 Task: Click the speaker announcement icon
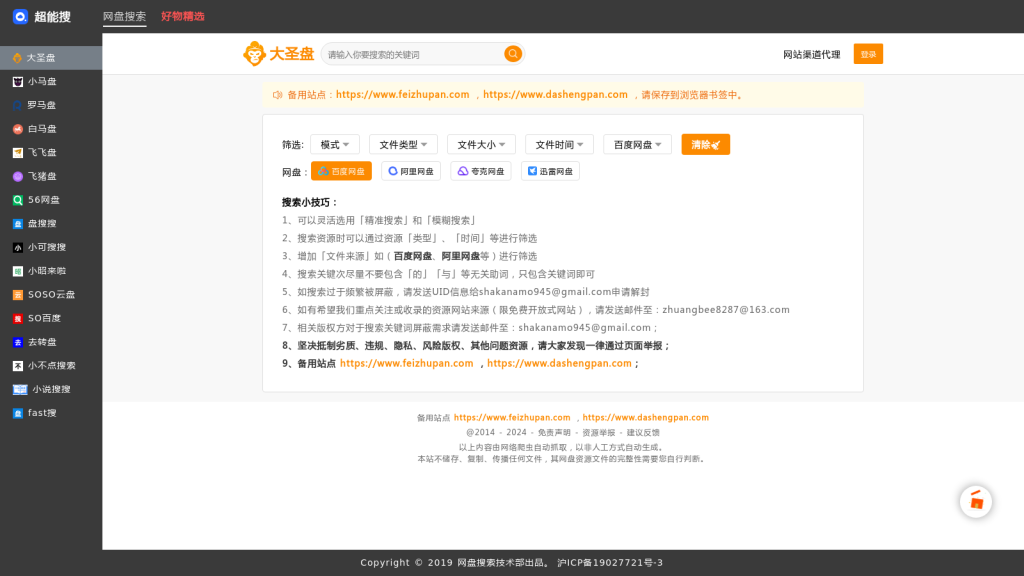pyautogui.click(x=278, y=95)
